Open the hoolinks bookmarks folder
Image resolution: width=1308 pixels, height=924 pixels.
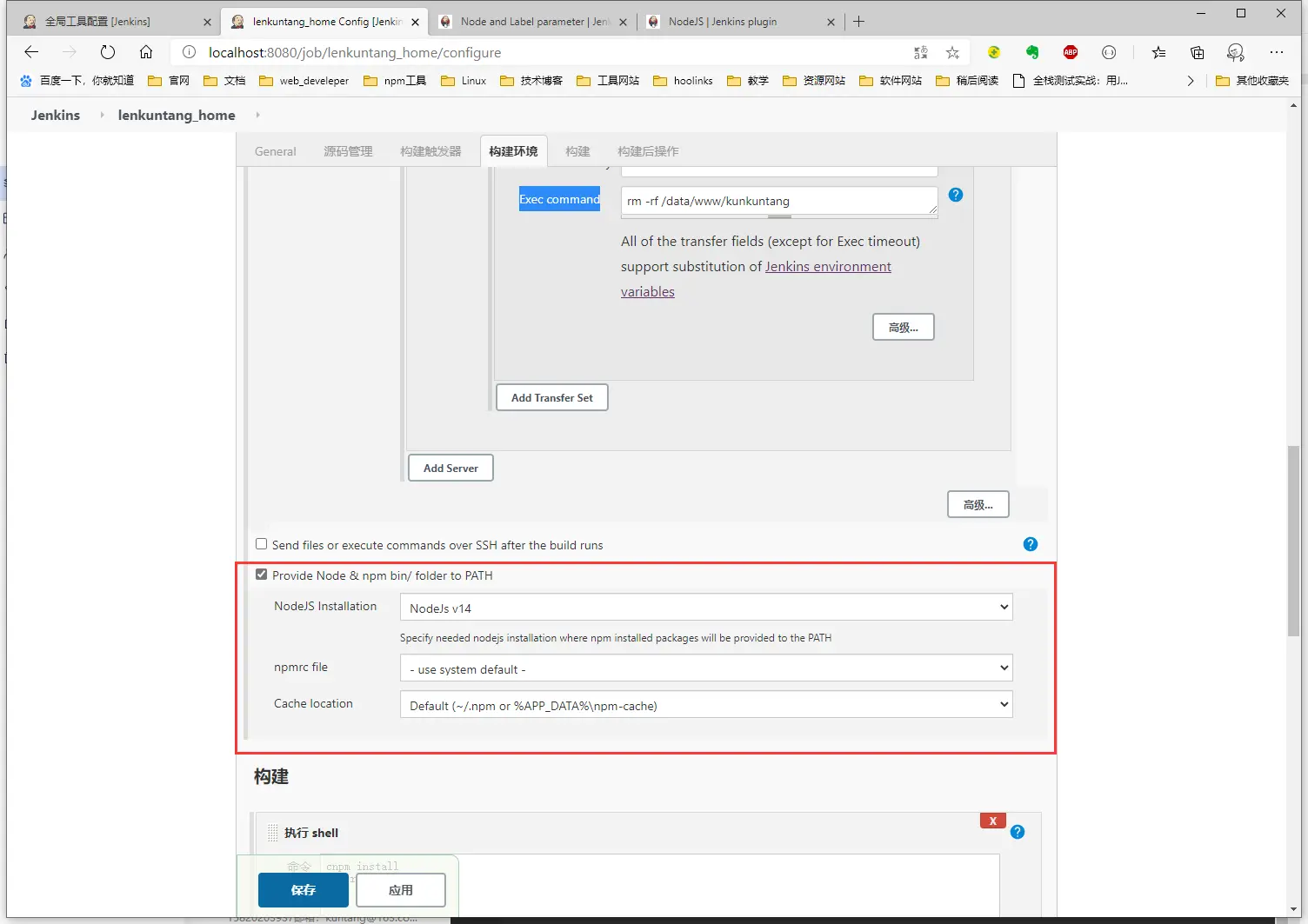pos(683,81)
